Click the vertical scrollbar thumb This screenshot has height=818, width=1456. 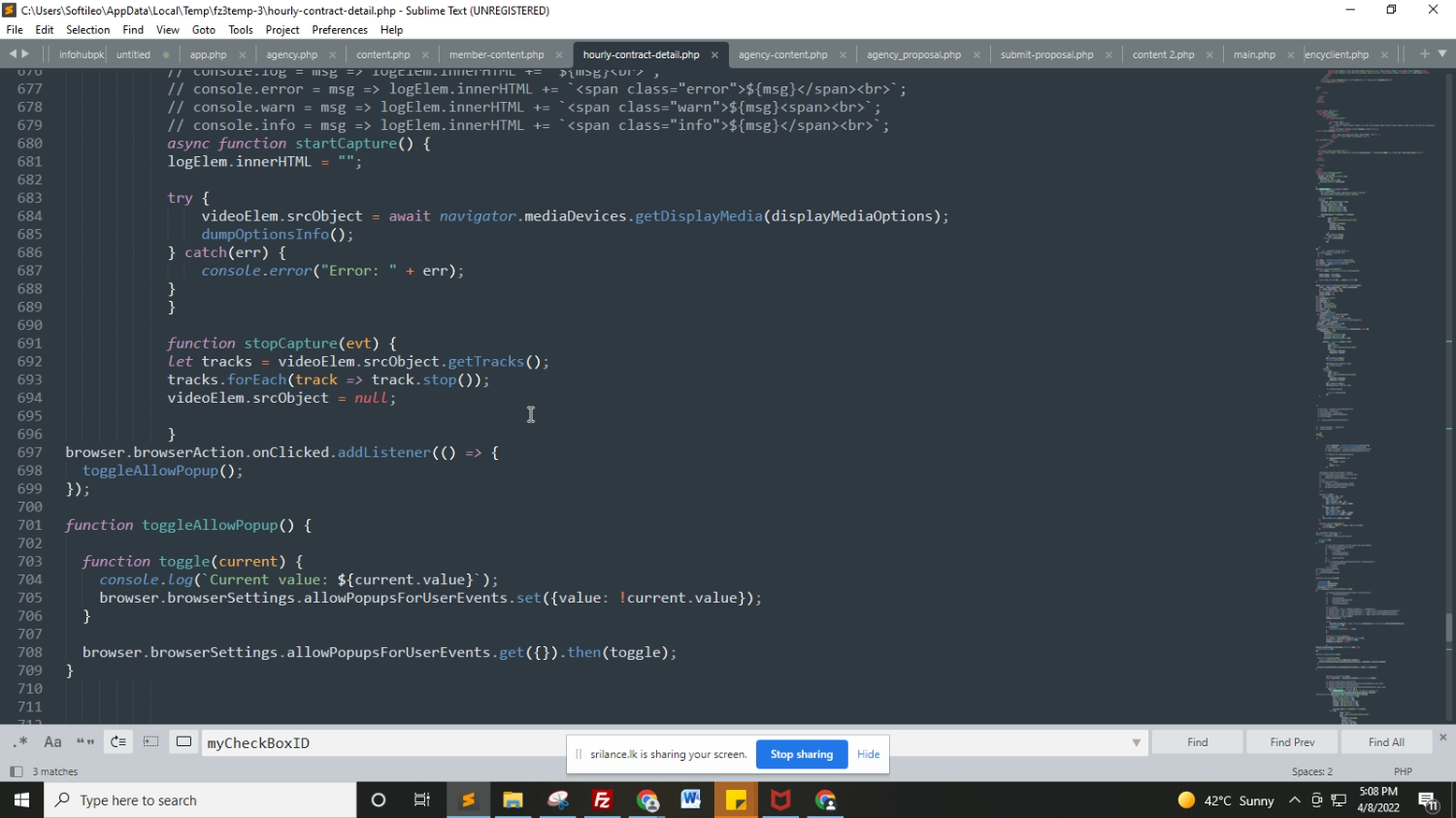point(1449,628)
